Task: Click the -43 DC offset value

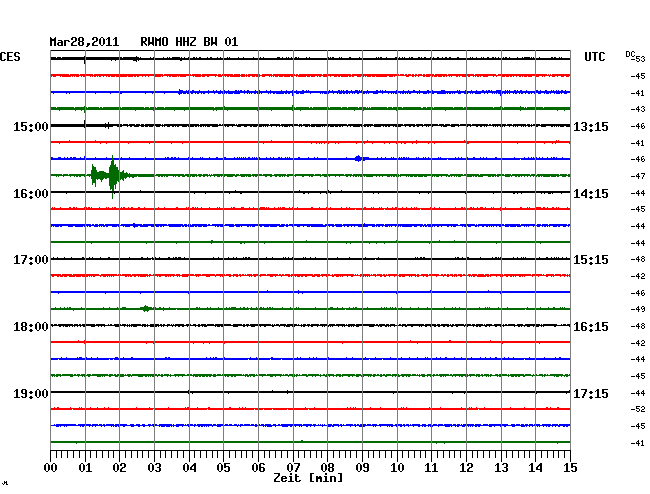Action: [638, 109]
